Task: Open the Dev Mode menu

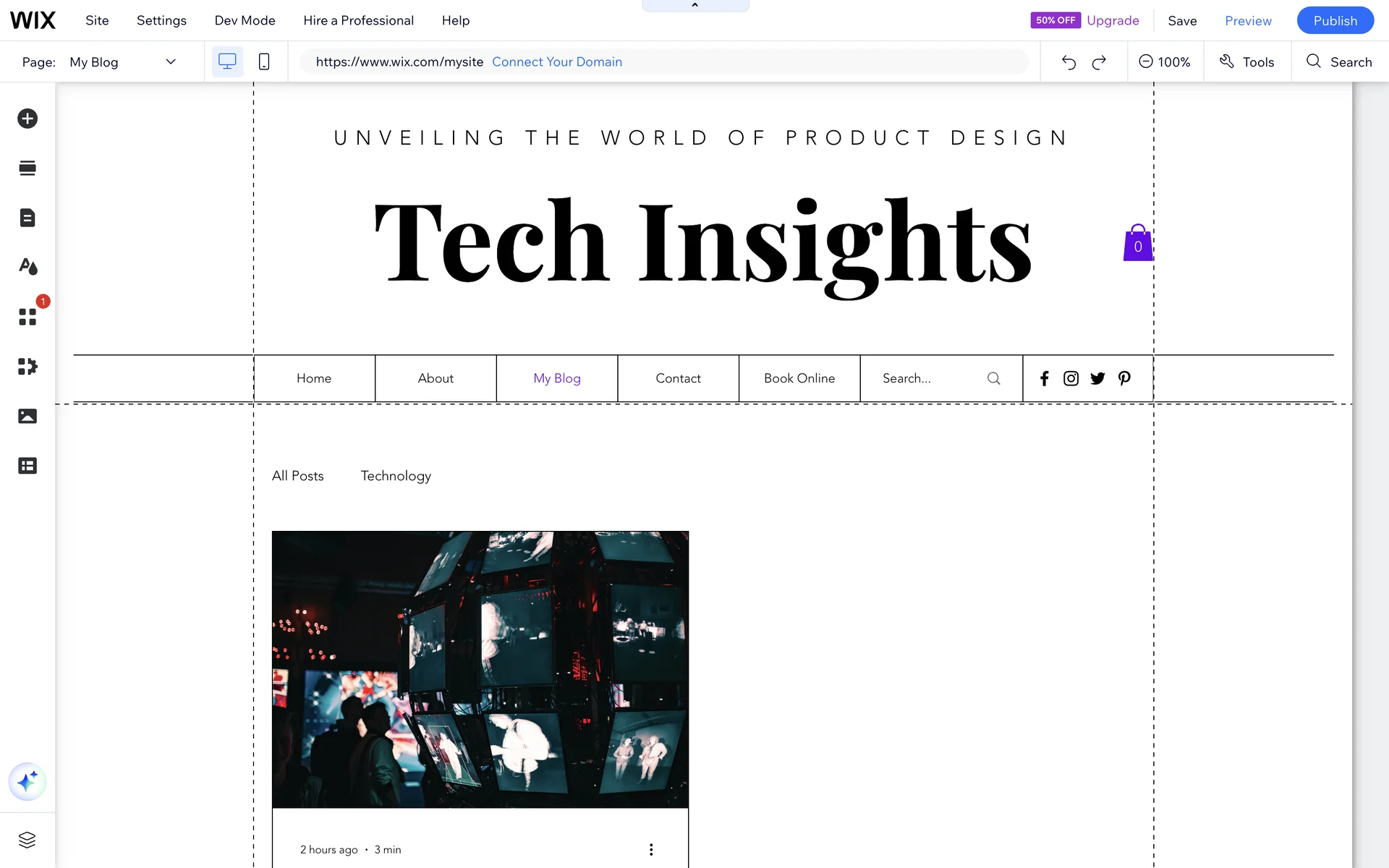Action: [x=245, y=20]
